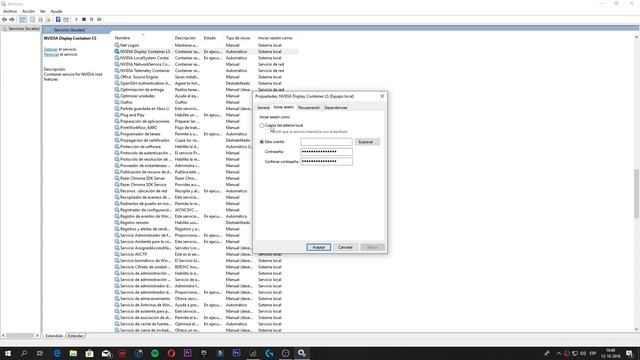Viewport: 640px width, 360px height.
Task: Open the Acción menu
Action: (x=28, y=11)
